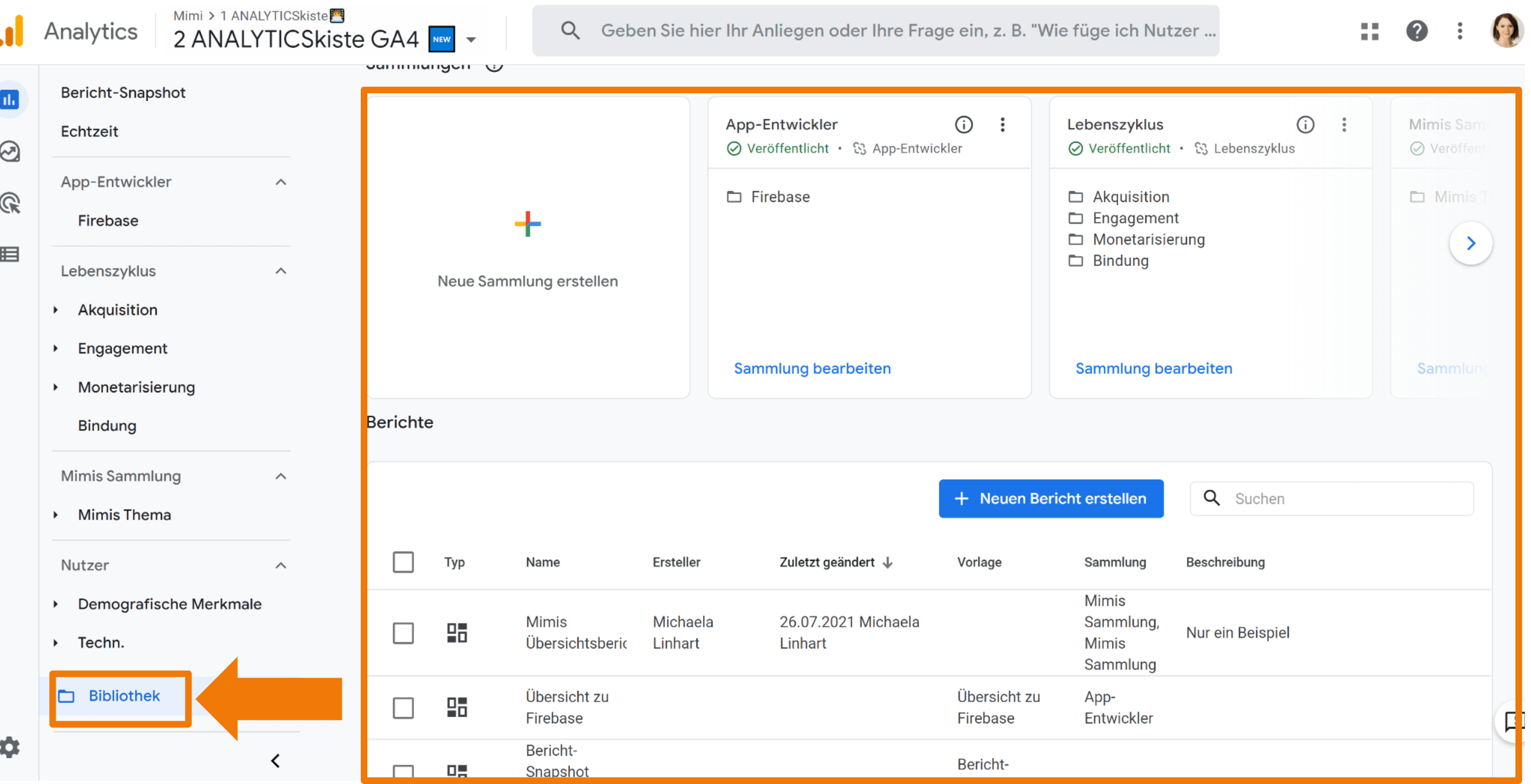Image resolution: width=1531 pixels, height=784 pixels.
Task: Click Sammlung bearbeiten under App-Entwickler
Action: tap(812, 368)
